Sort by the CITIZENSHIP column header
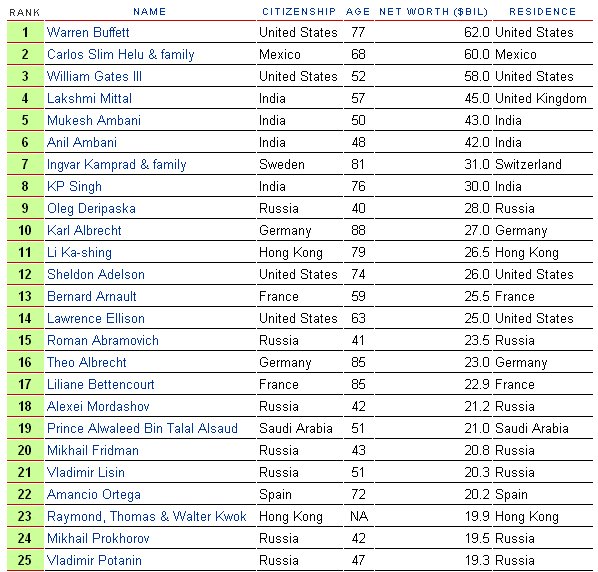598x572 pixels. [299, 11]
